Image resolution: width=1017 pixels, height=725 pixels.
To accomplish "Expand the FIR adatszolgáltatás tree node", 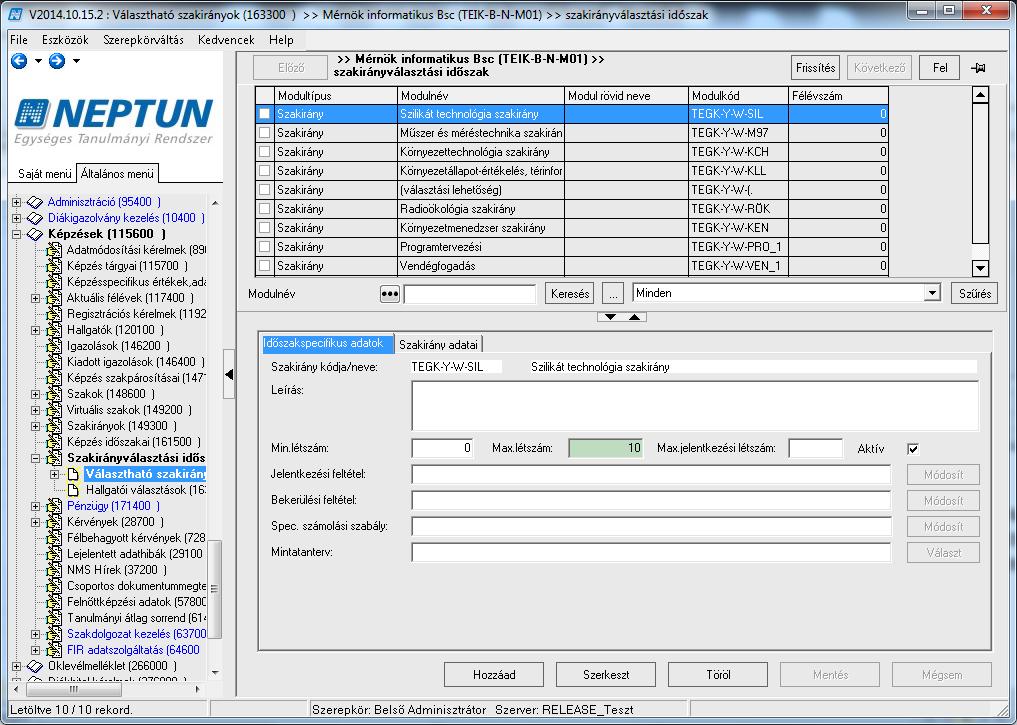I will (x=36, y=650).
